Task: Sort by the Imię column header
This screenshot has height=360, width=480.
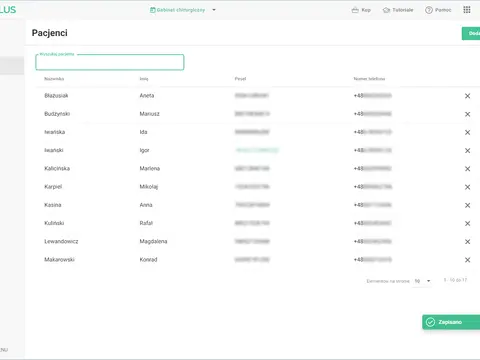Action: click(x=144, y=79)
